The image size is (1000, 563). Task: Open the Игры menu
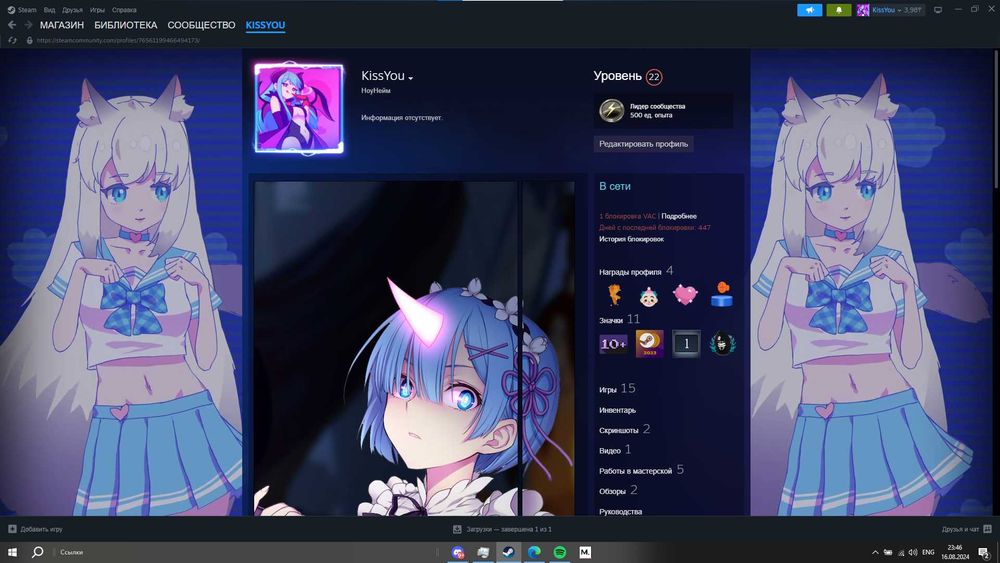[x=97, y=10]
